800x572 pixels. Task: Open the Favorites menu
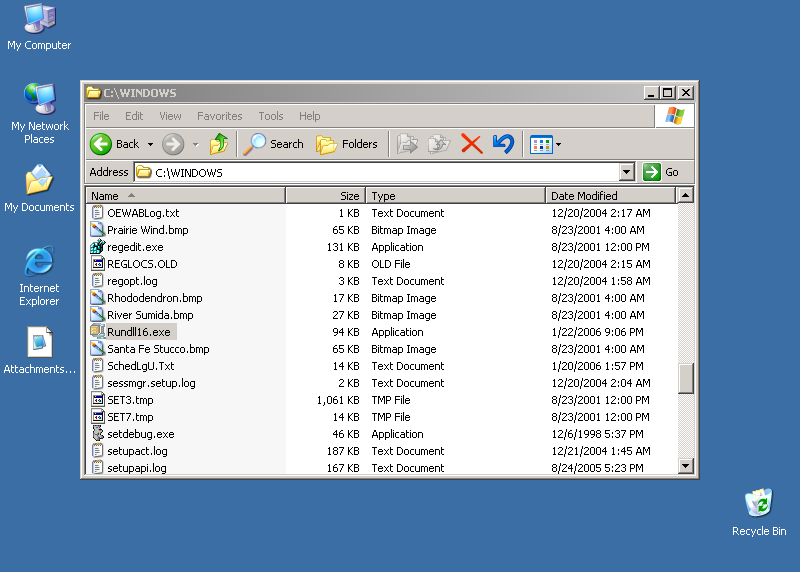point(219,116)
